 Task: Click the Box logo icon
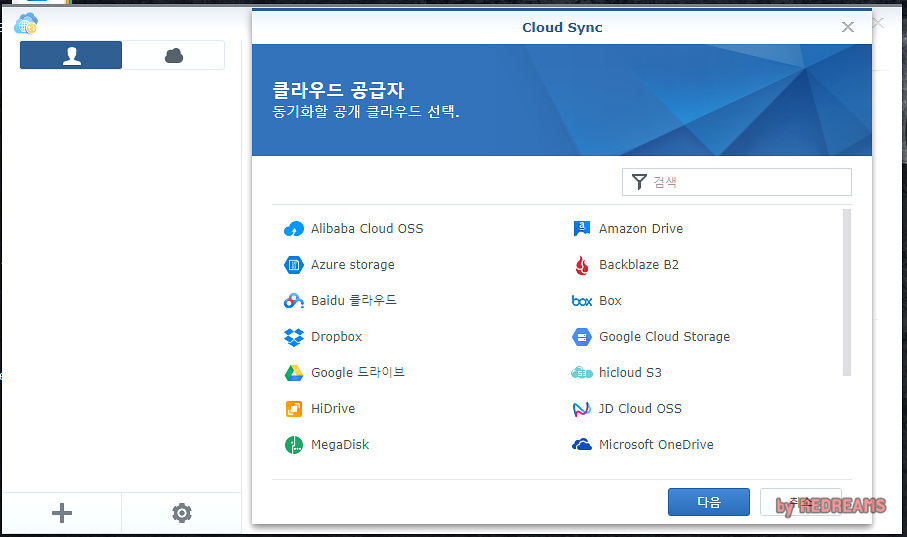point(582,301)
